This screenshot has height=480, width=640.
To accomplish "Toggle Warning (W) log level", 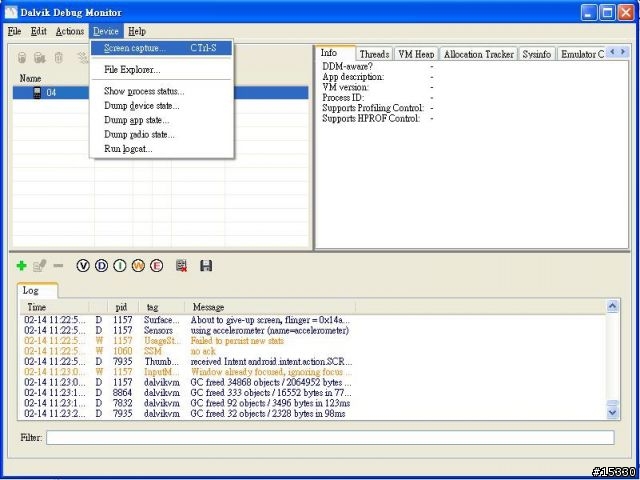I will point(138,266).
